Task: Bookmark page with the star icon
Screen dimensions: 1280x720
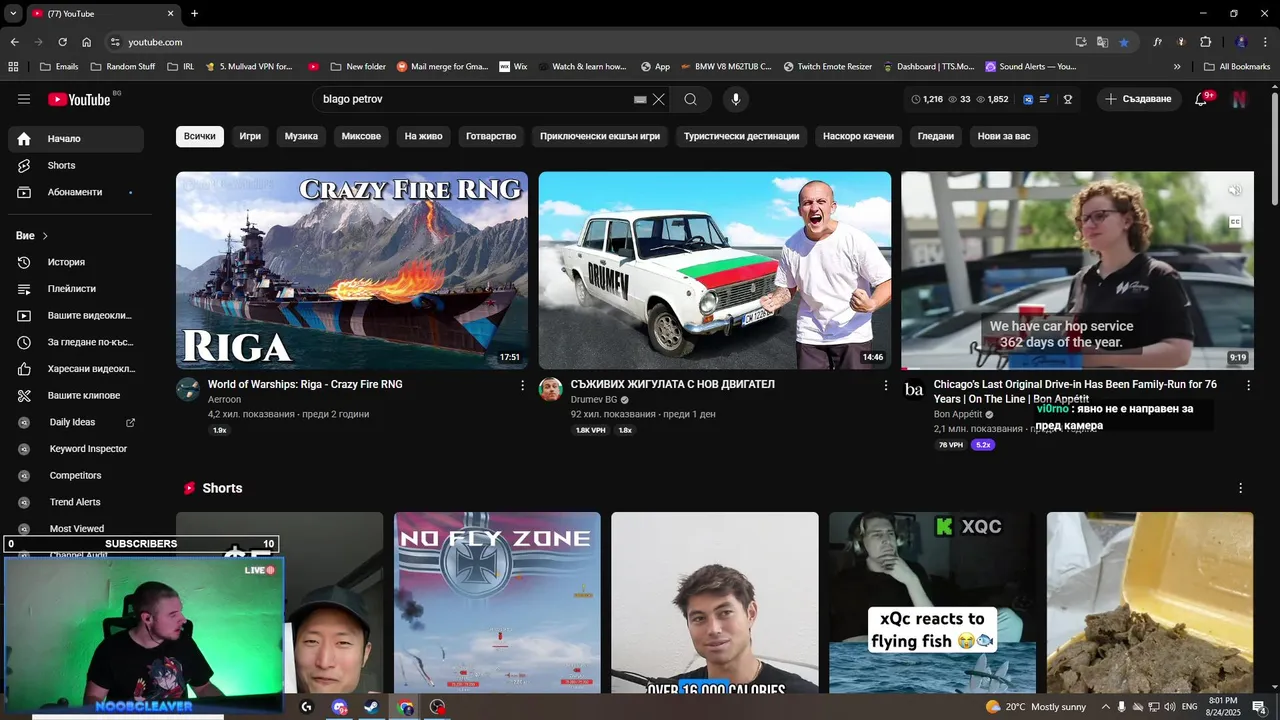Action: pyautogui.click(x=1124, y=42)
